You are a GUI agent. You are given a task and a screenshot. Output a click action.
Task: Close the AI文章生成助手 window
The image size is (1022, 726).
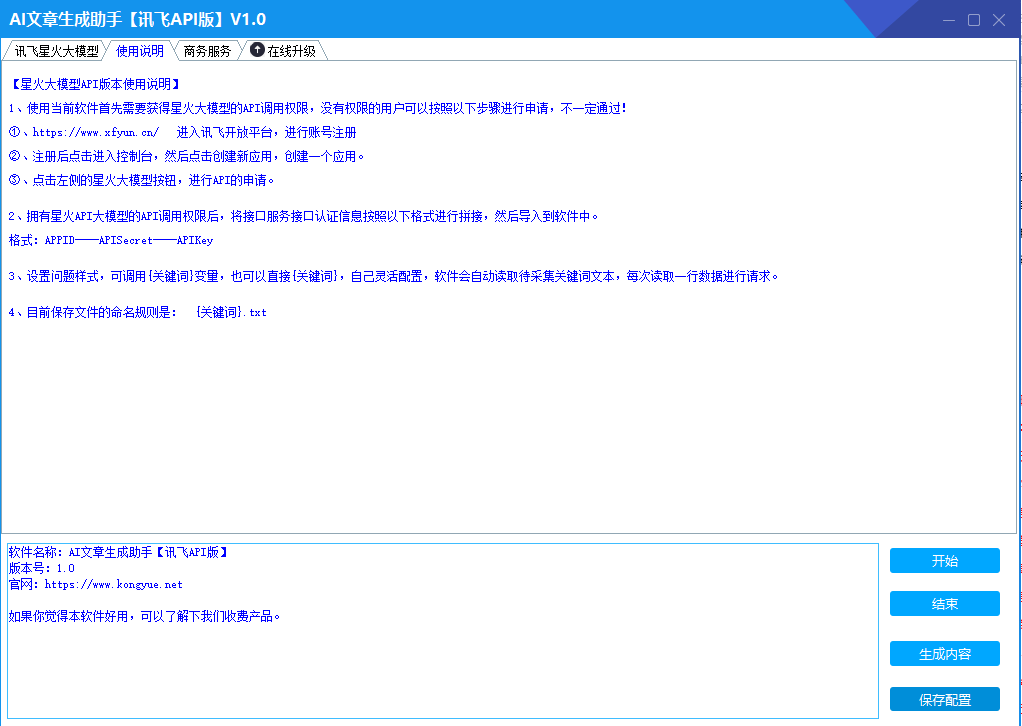(999, 20)
